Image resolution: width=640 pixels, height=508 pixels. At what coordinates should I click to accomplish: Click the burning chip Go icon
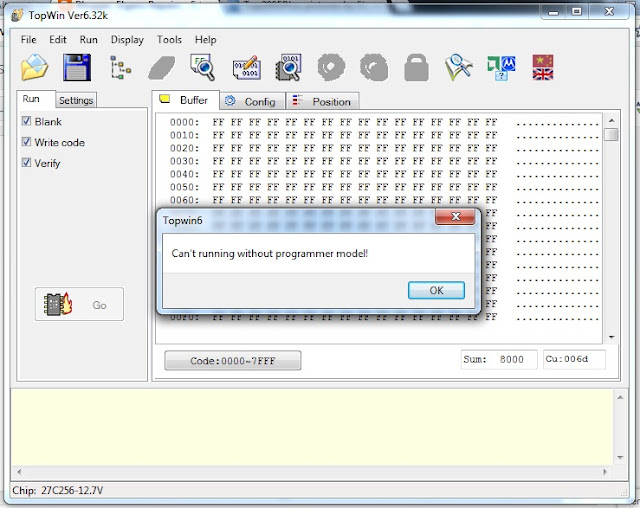(58, 304)
